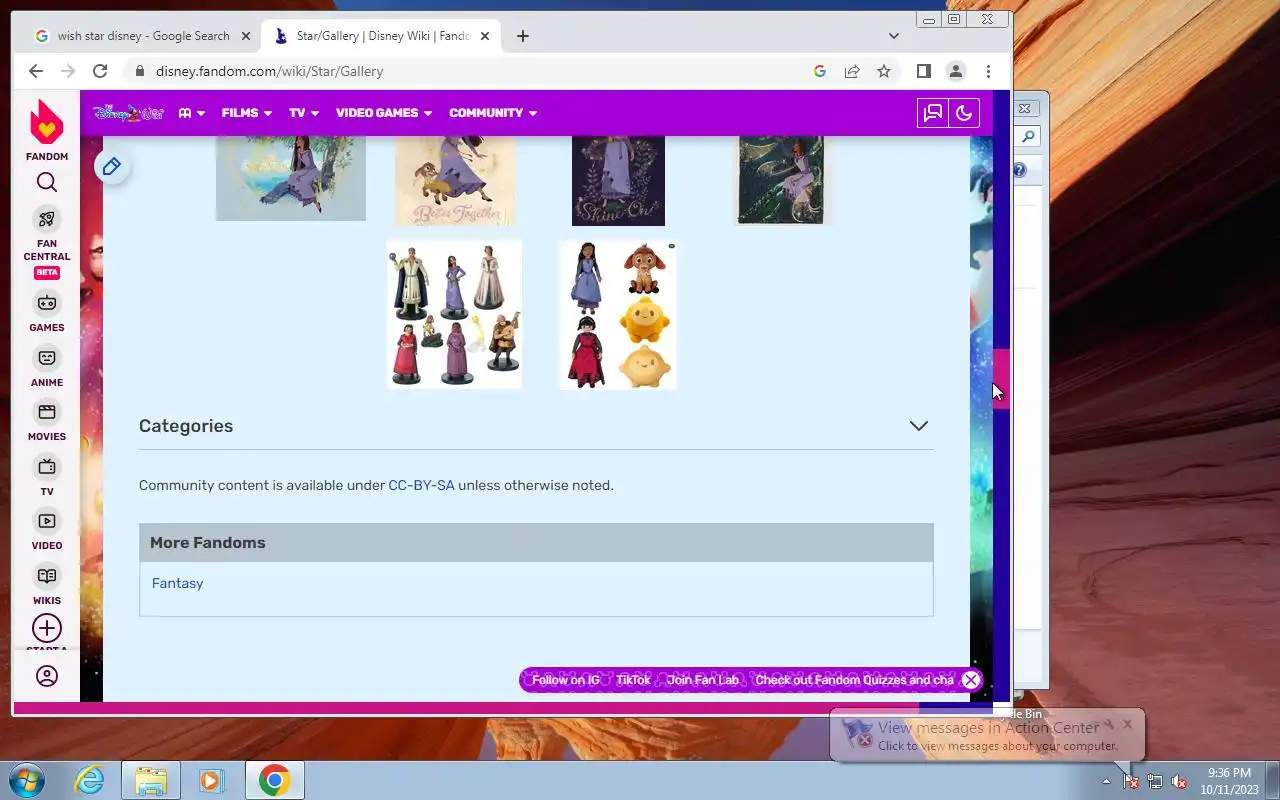Click search icon in background window

1028,137
